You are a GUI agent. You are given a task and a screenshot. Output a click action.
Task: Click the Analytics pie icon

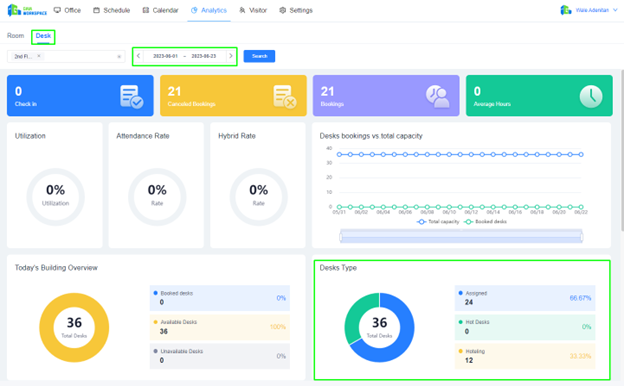(x=194, y=10)
